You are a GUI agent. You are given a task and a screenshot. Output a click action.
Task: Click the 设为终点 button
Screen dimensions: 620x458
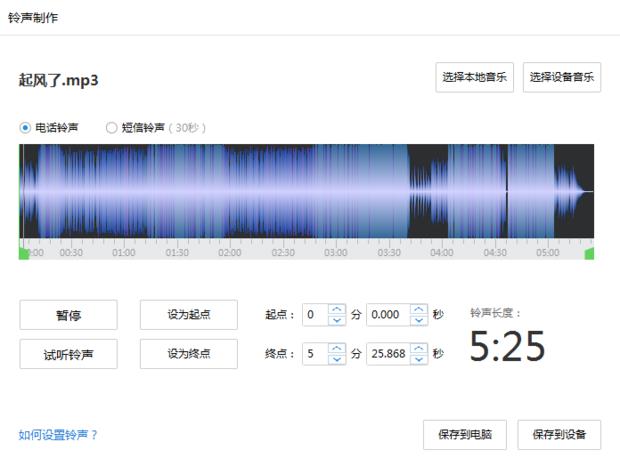pos(188,354)
